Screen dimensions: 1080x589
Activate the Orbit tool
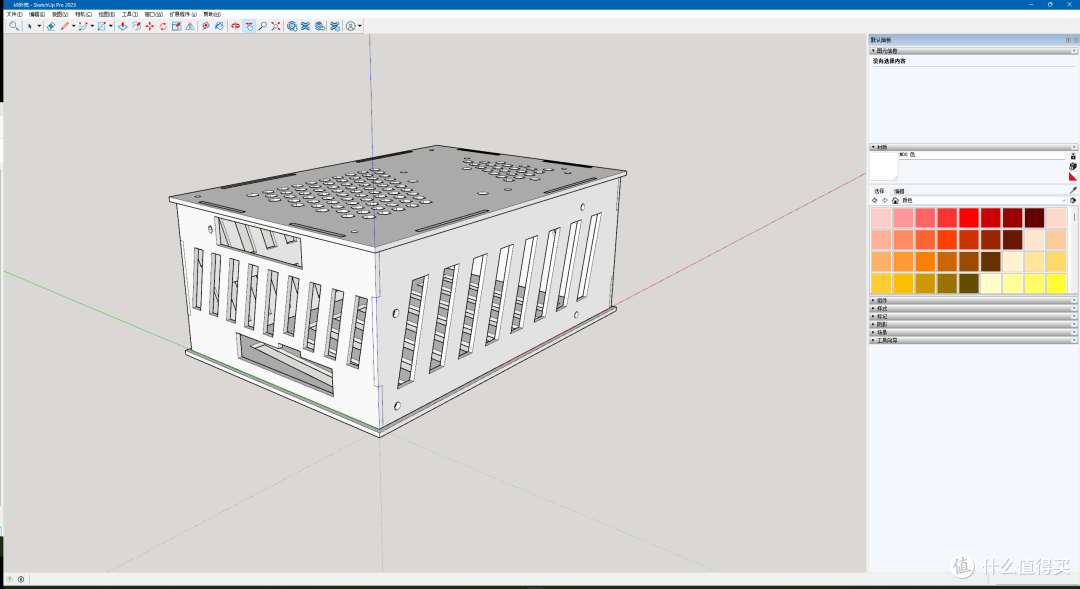(x=235, y=26)
